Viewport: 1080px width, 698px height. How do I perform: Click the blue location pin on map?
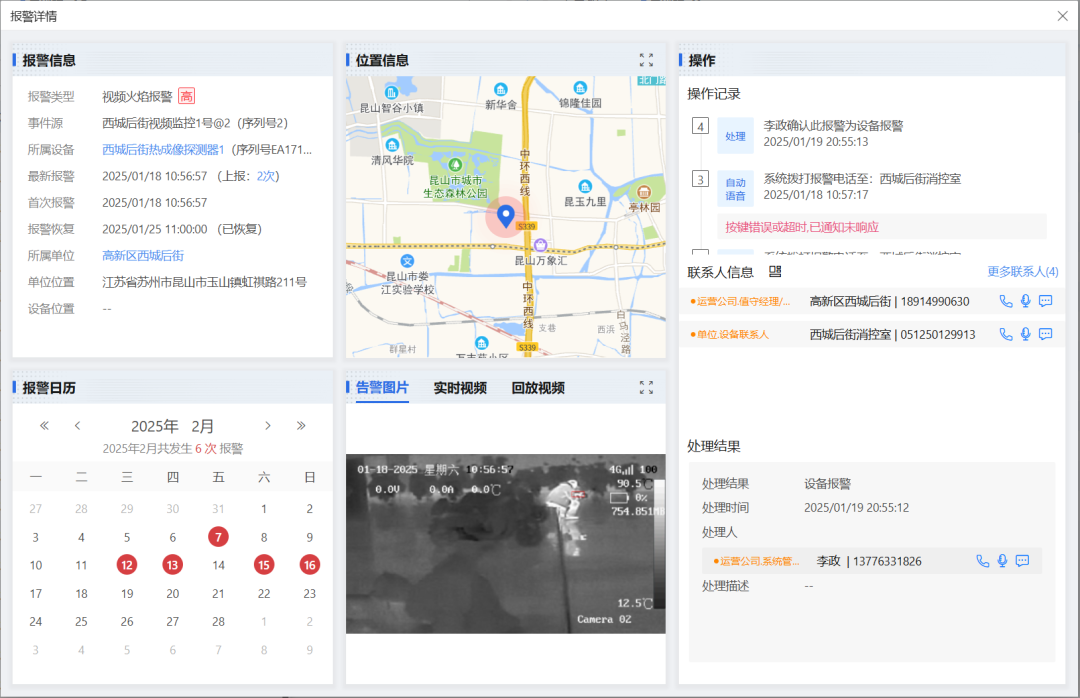[506, 215]
